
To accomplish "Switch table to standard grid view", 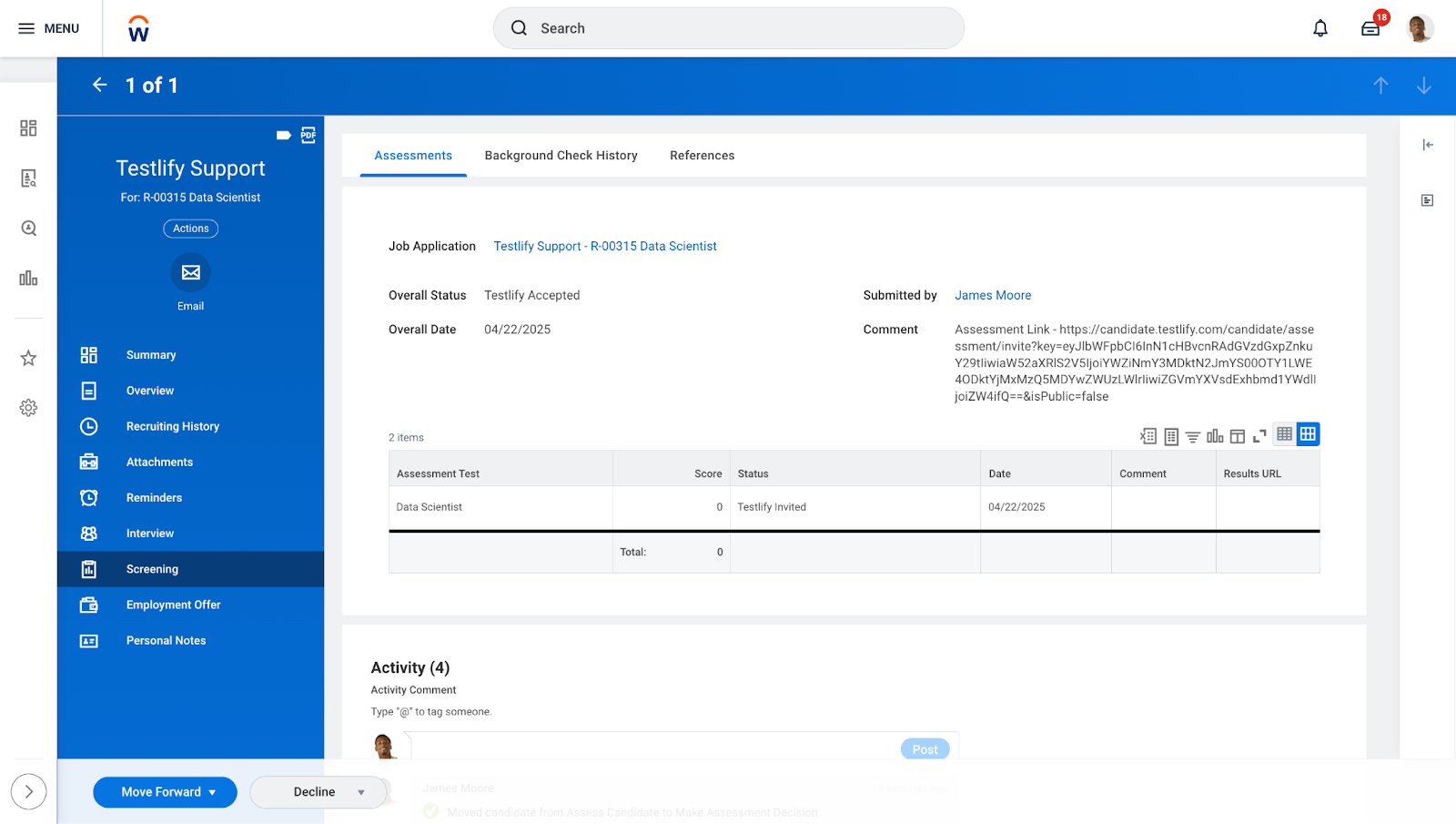I will (1308, 434).
